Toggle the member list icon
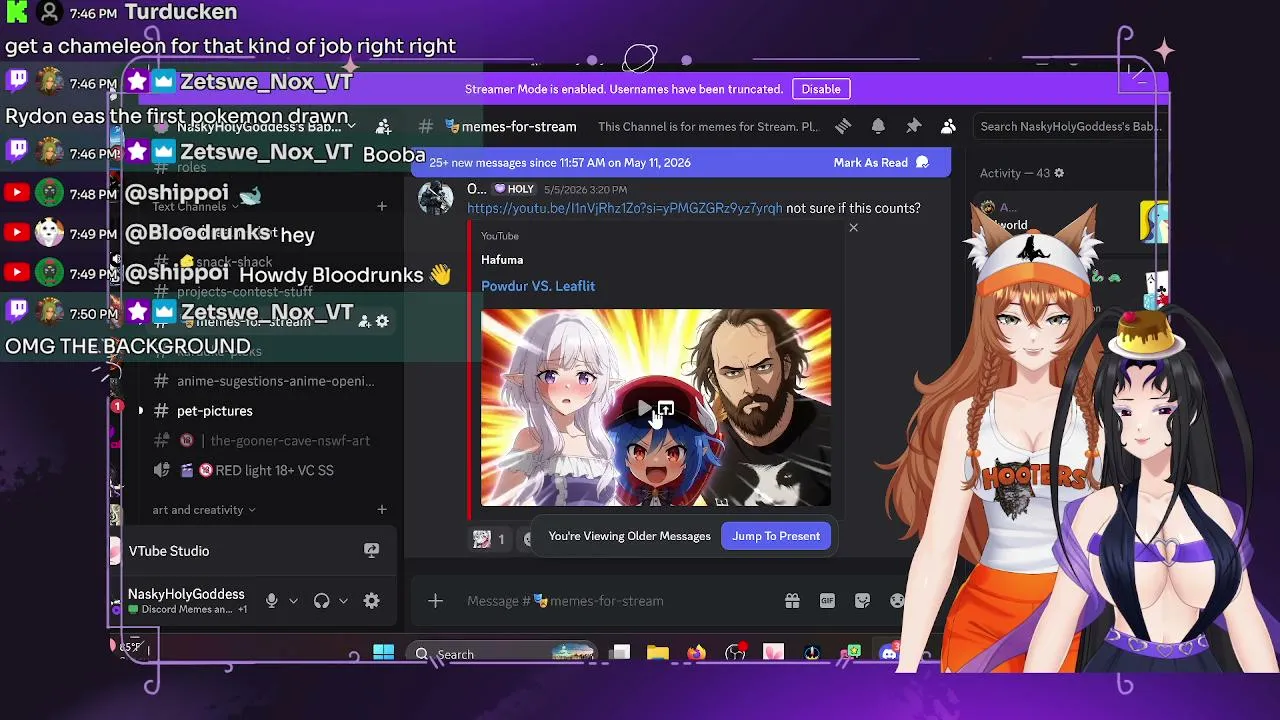Viewport: 1280px width, 720px height. [x=948, y=126]
